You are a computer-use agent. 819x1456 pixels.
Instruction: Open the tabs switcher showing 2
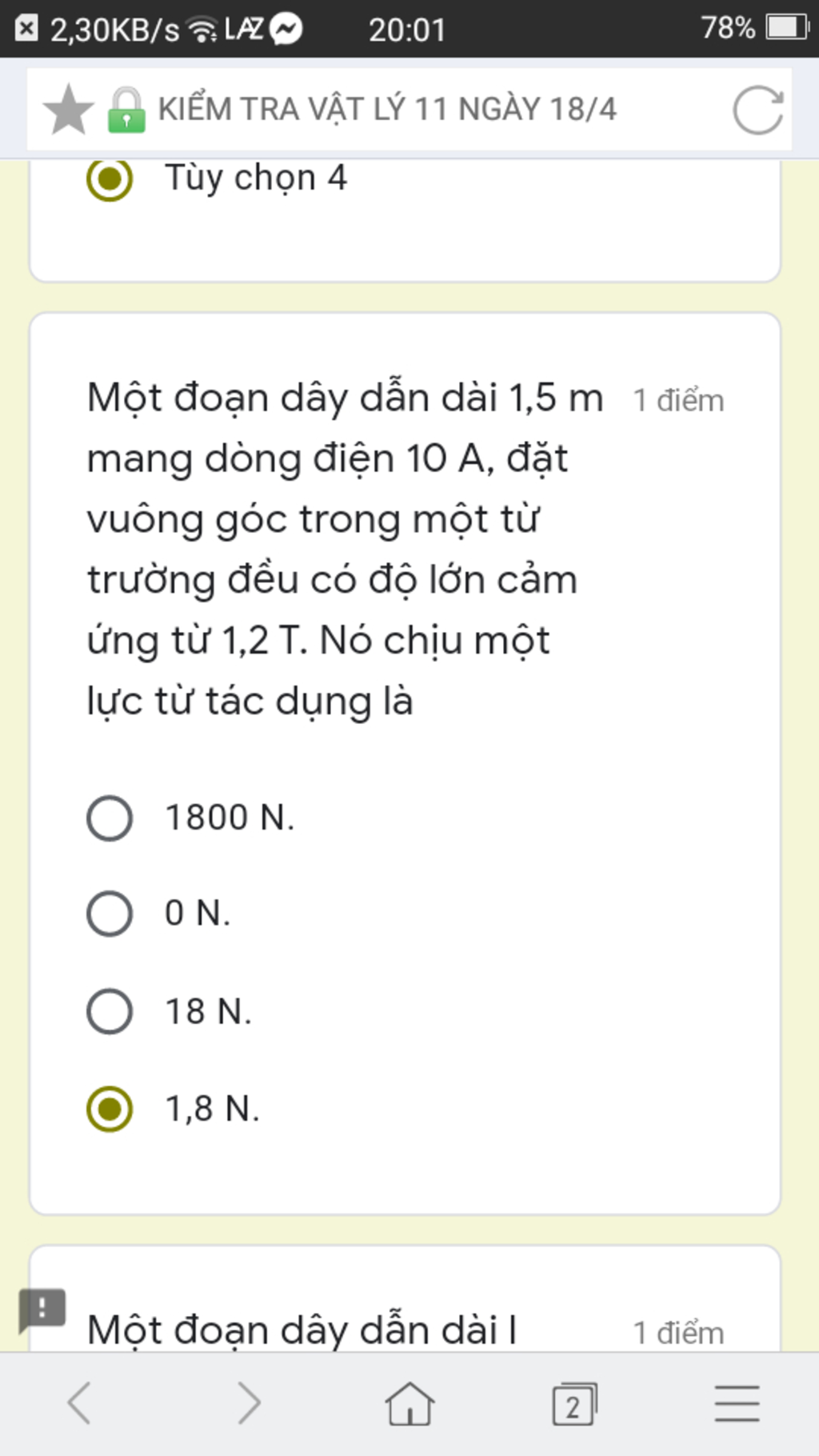[x=574, y=1403]
